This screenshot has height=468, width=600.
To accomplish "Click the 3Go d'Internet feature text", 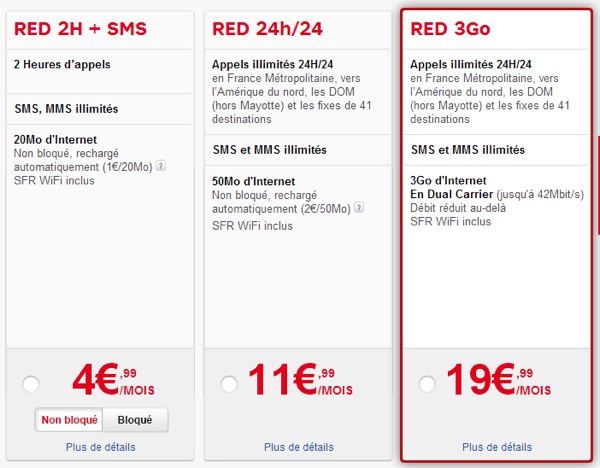I will tap(448, 181).
